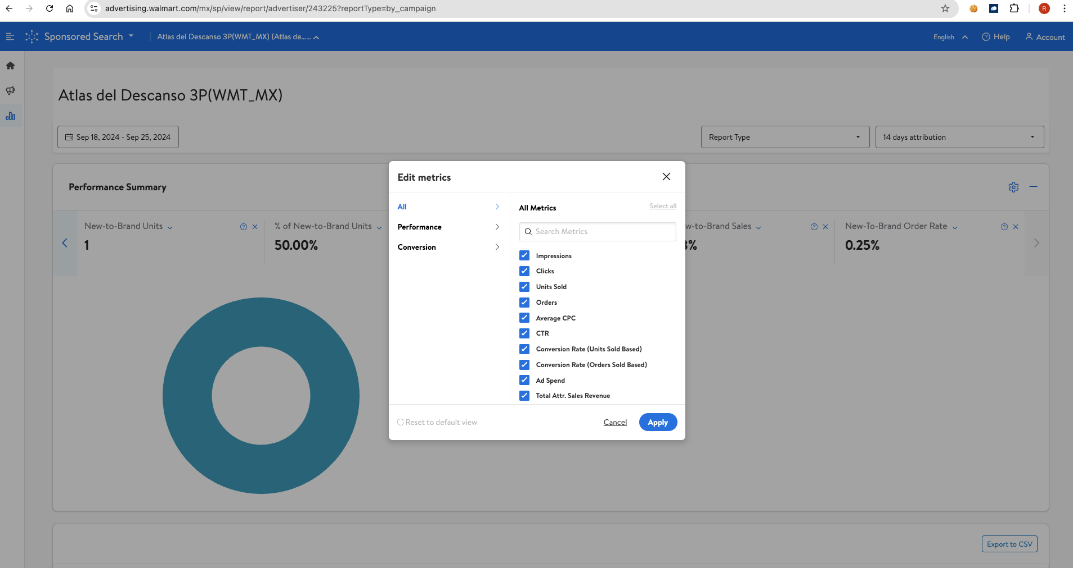Screen dimensions: 1073x568
Task: Collapse Performance Summary with minus icon
Action: 1033,187
